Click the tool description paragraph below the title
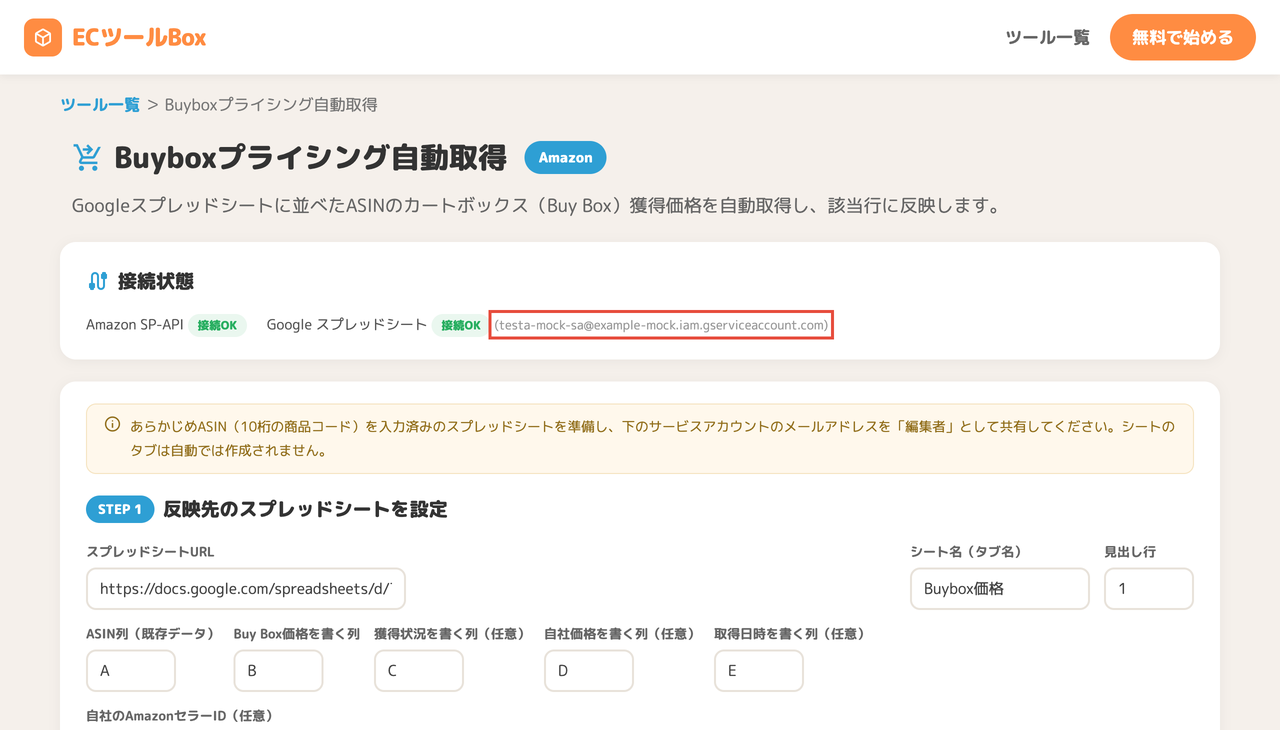 coord(536,207)
